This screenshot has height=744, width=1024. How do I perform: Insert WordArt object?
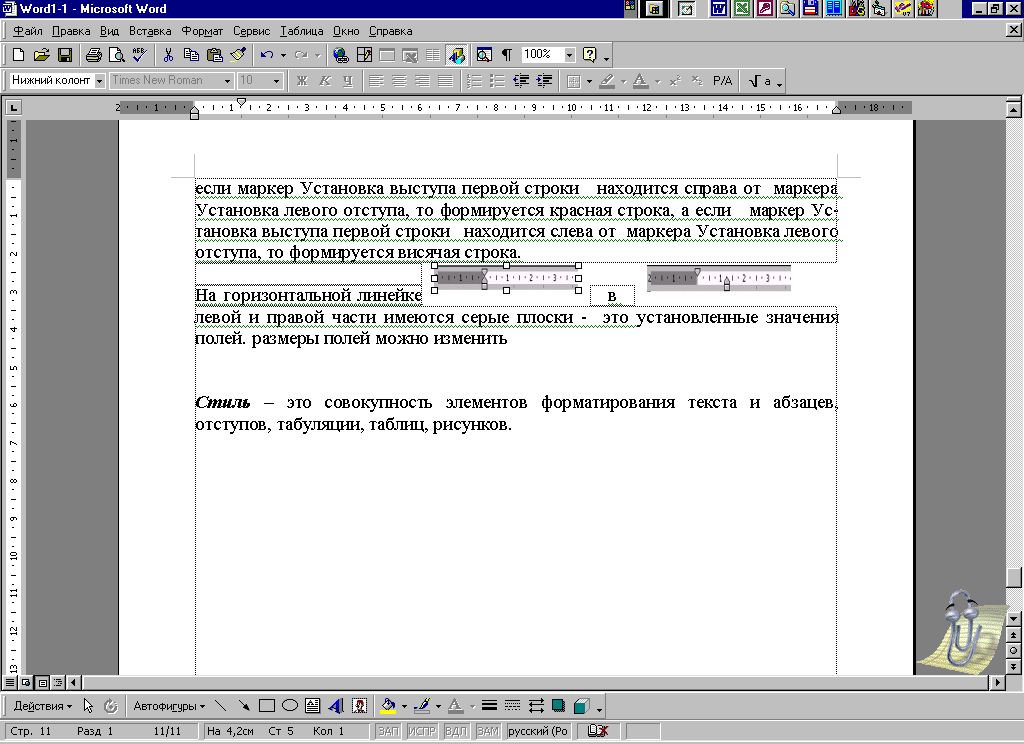click(x=336, y=705)
